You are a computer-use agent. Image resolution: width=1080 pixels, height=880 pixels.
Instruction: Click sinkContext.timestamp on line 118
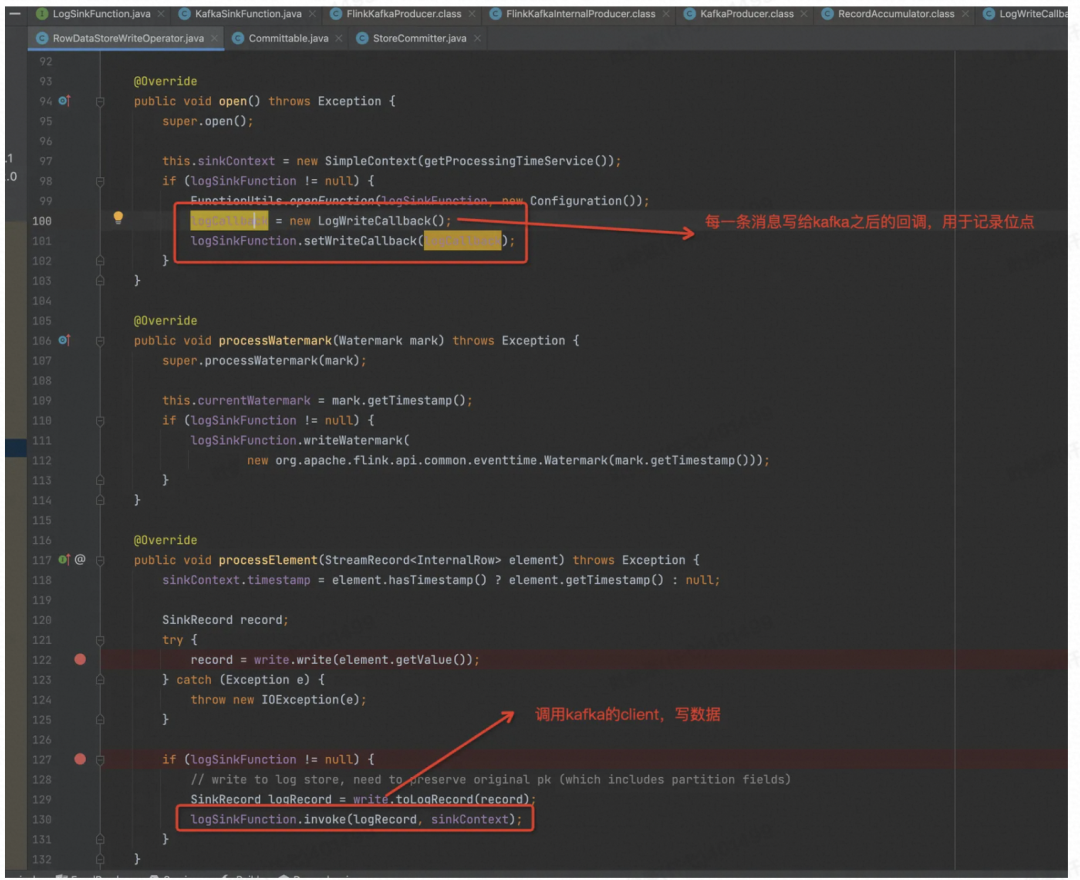click(x=236, y=580)
